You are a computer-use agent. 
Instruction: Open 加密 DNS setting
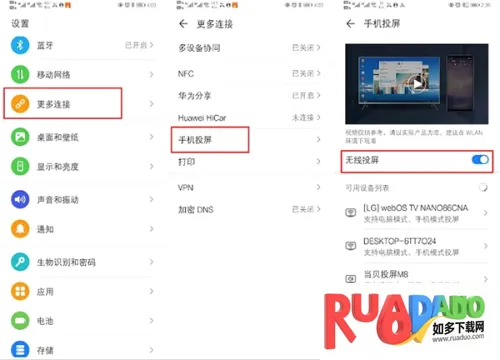[x=249, y=209]
